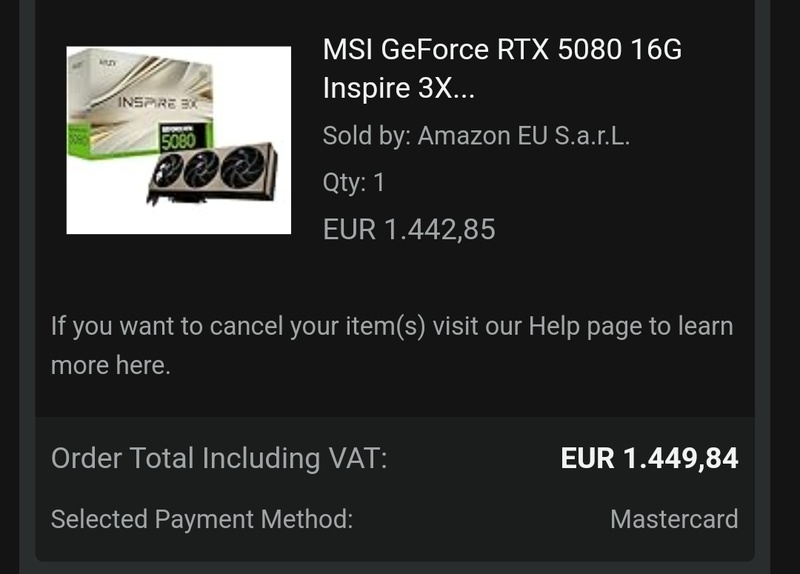Select the item price EUR 1.442,85
The width and height of the screenshot is (800, 574).
pyautogui.click(x=409, y=230)
